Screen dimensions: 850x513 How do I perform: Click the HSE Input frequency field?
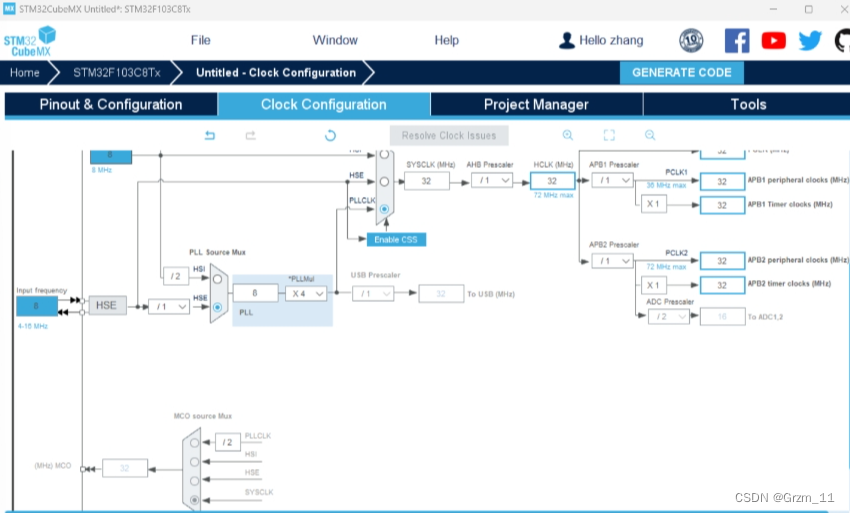(x=37, y=306)
